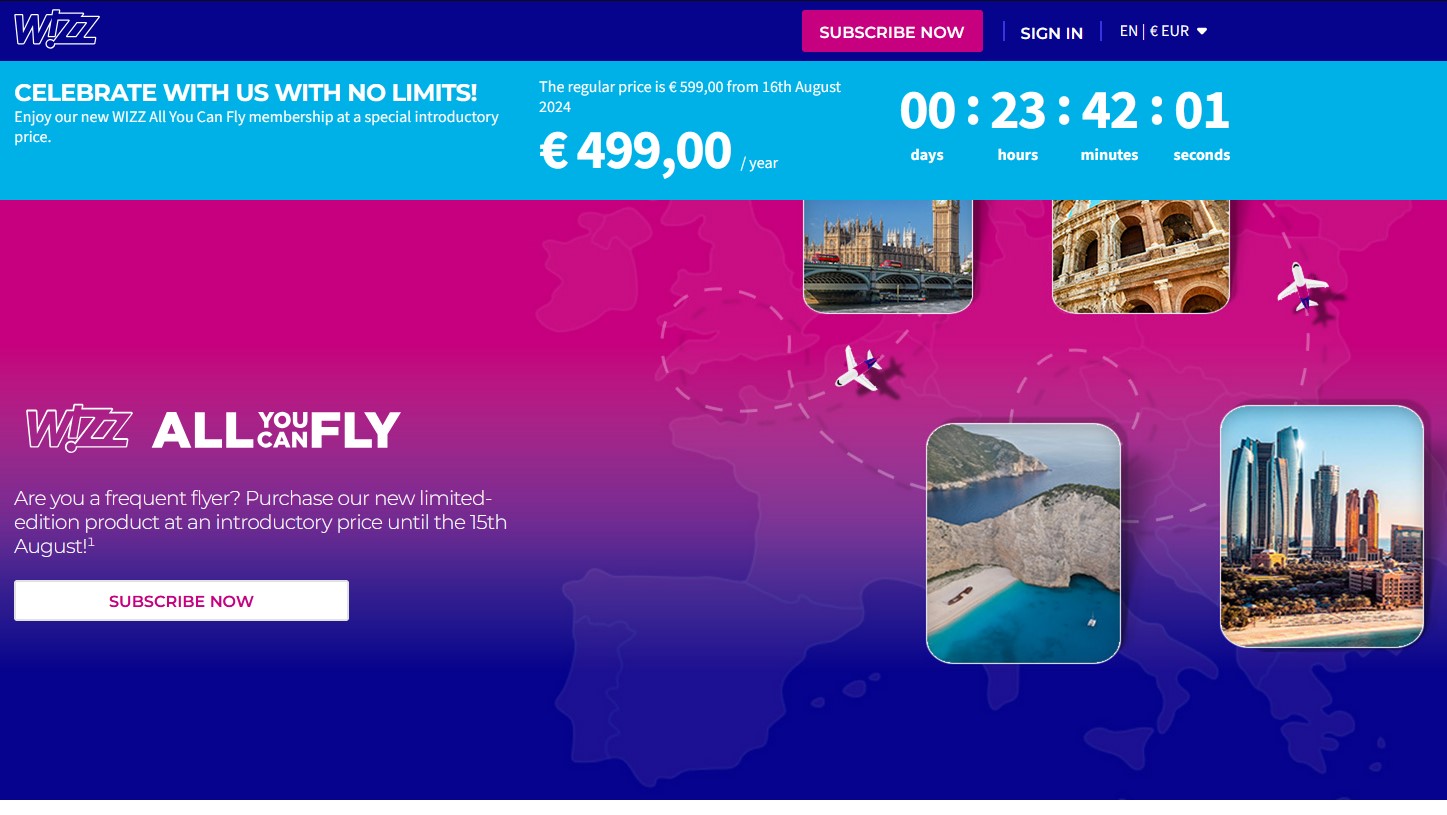Click the airplane icon near the London photo
This screenshot has width=1447, height=815.
tap(859, 367)
